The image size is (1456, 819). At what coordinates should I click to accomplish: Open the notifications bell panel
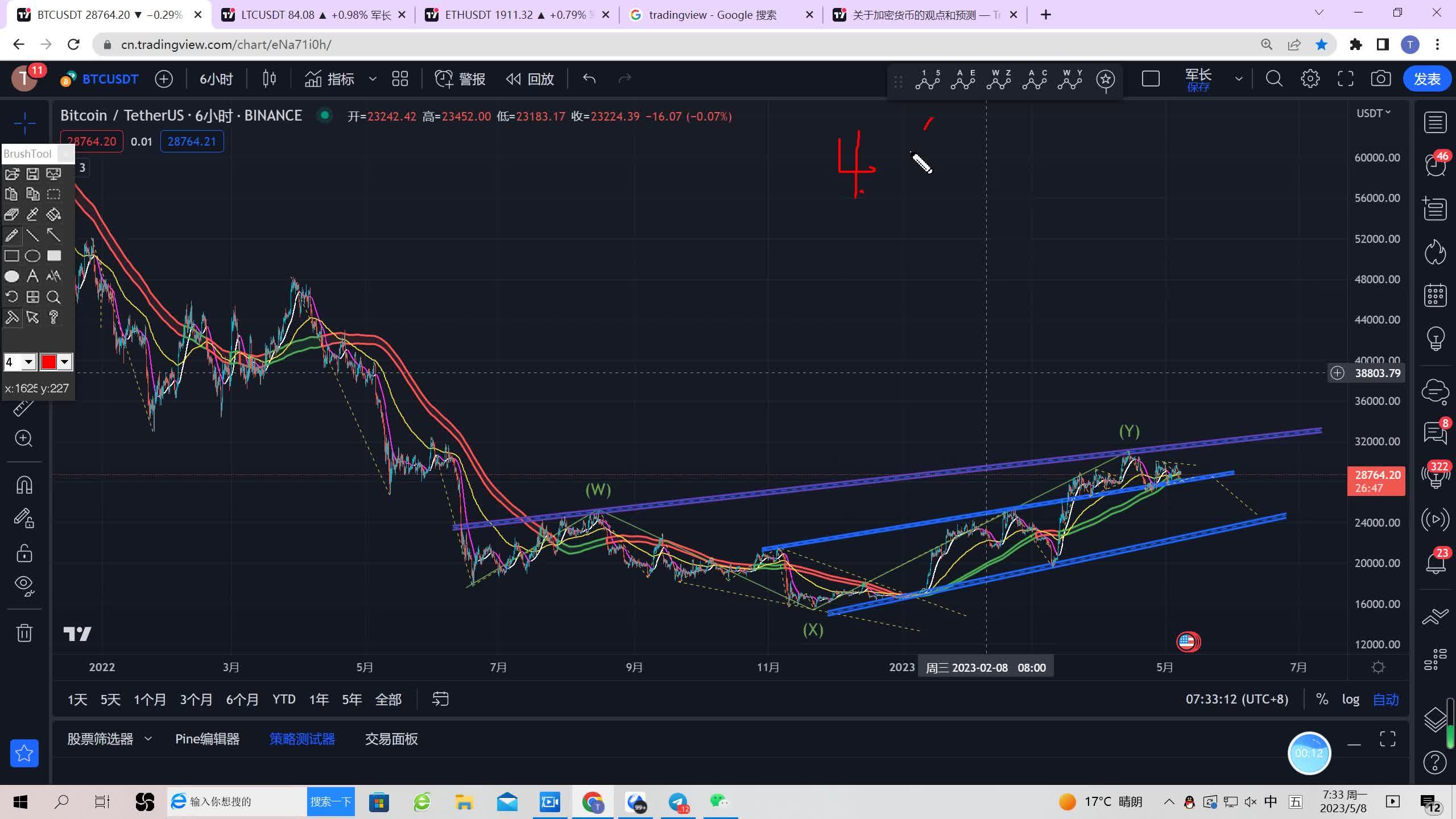1435,562
